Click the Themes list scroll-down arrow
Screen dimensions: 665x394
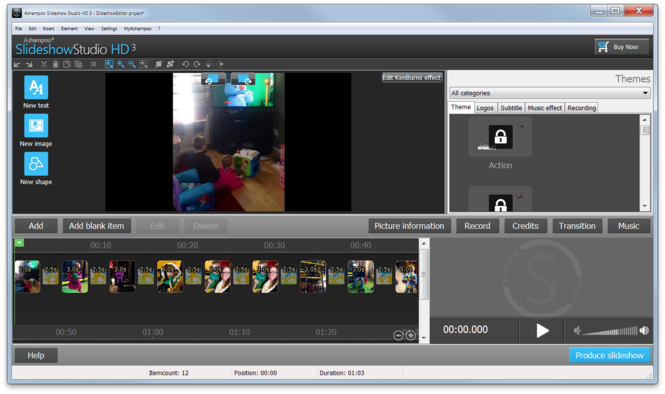[x=645, y=206]
